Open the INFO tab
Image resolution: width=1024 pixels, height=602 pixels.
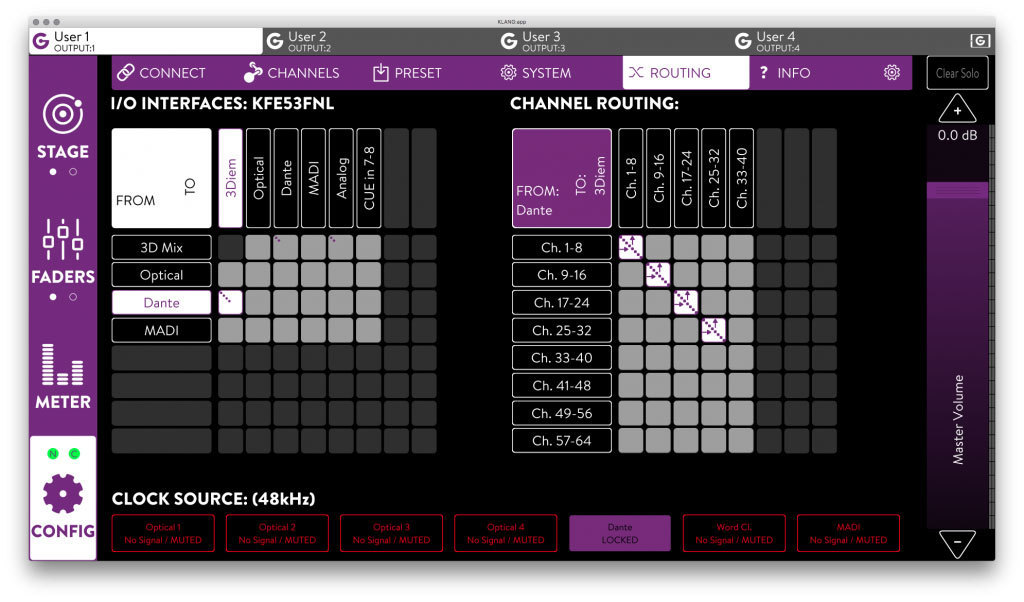point(785,72)
